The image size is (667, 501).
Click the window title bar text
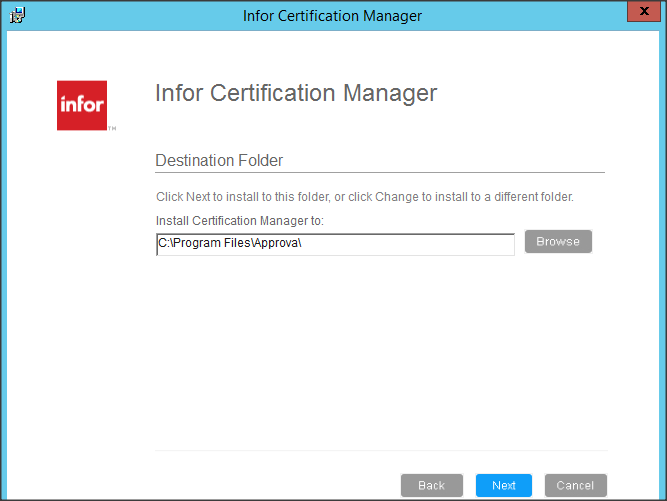click(332, 16)
